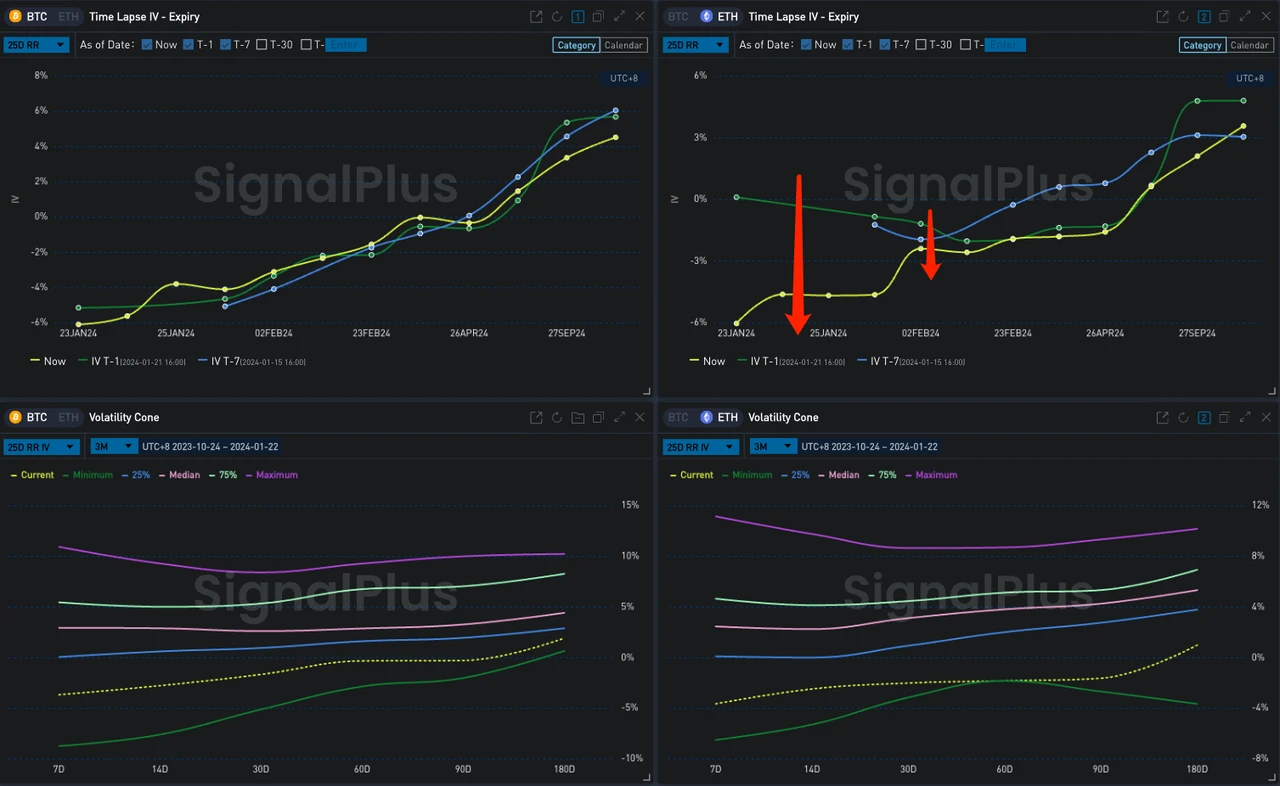Share the ETH Volatility Cone chart externally

[x=1162, y=417]
